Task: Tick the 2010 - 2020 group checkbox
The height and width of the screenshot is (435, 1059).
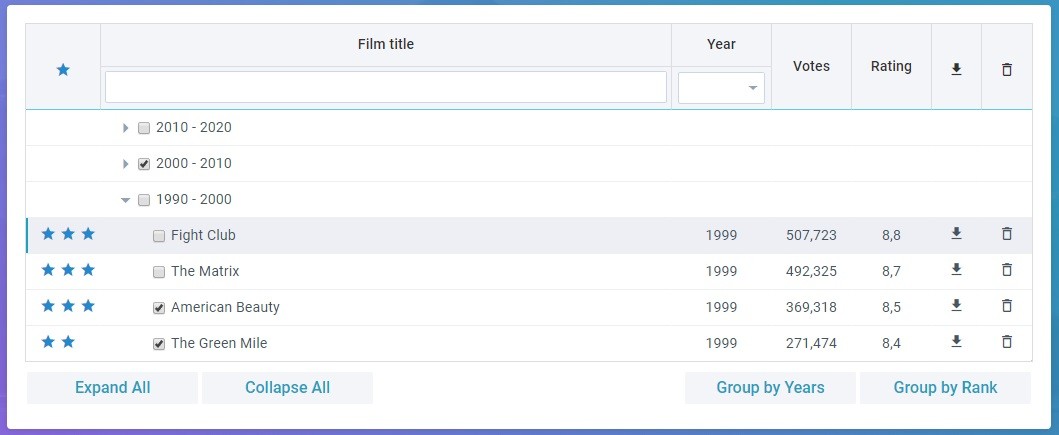Action: pyautogui.click(x=144, y=128)
